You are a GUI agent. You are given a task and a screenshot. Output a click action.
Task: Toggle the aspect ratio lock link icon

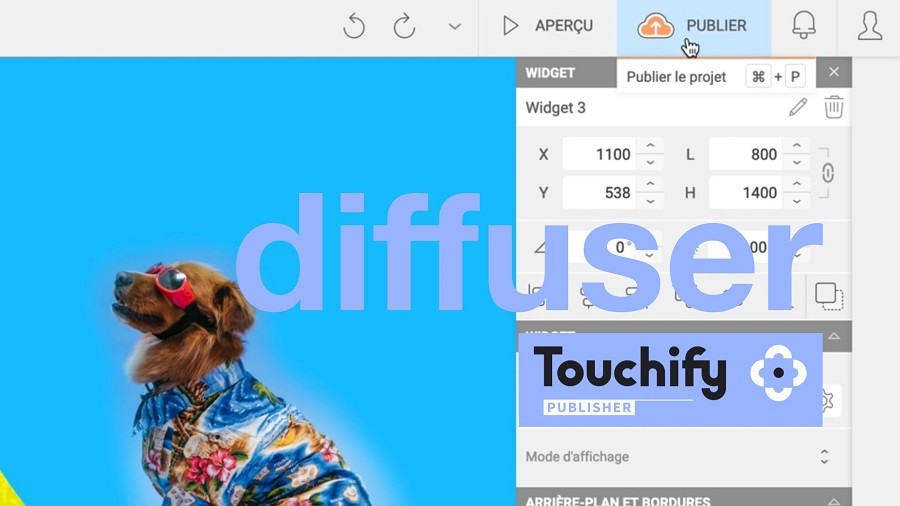pyautogui.click(x=827, y=173)
